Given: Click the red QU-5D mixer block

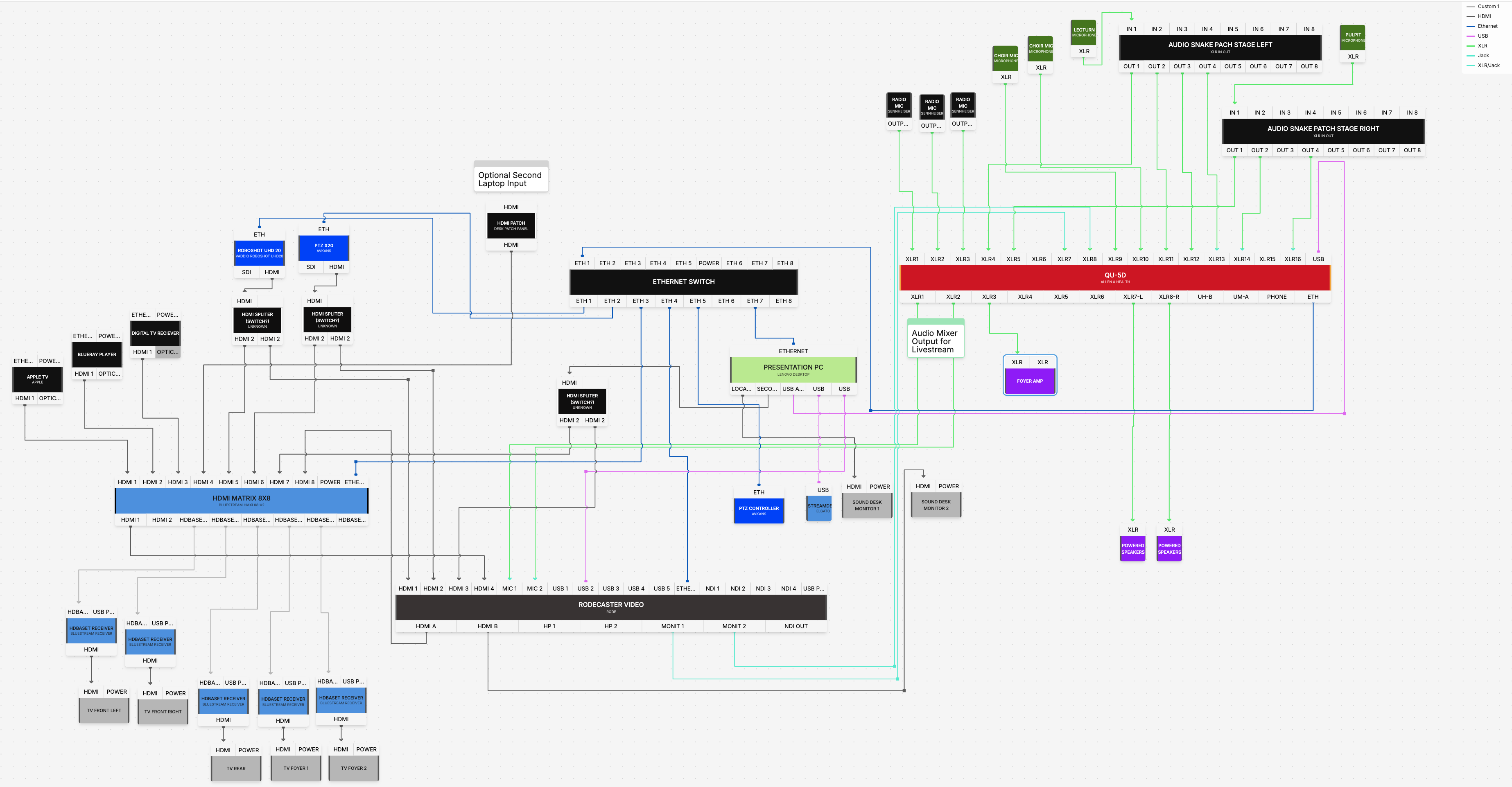Looking at the screenshot, I should [1114, 277].
